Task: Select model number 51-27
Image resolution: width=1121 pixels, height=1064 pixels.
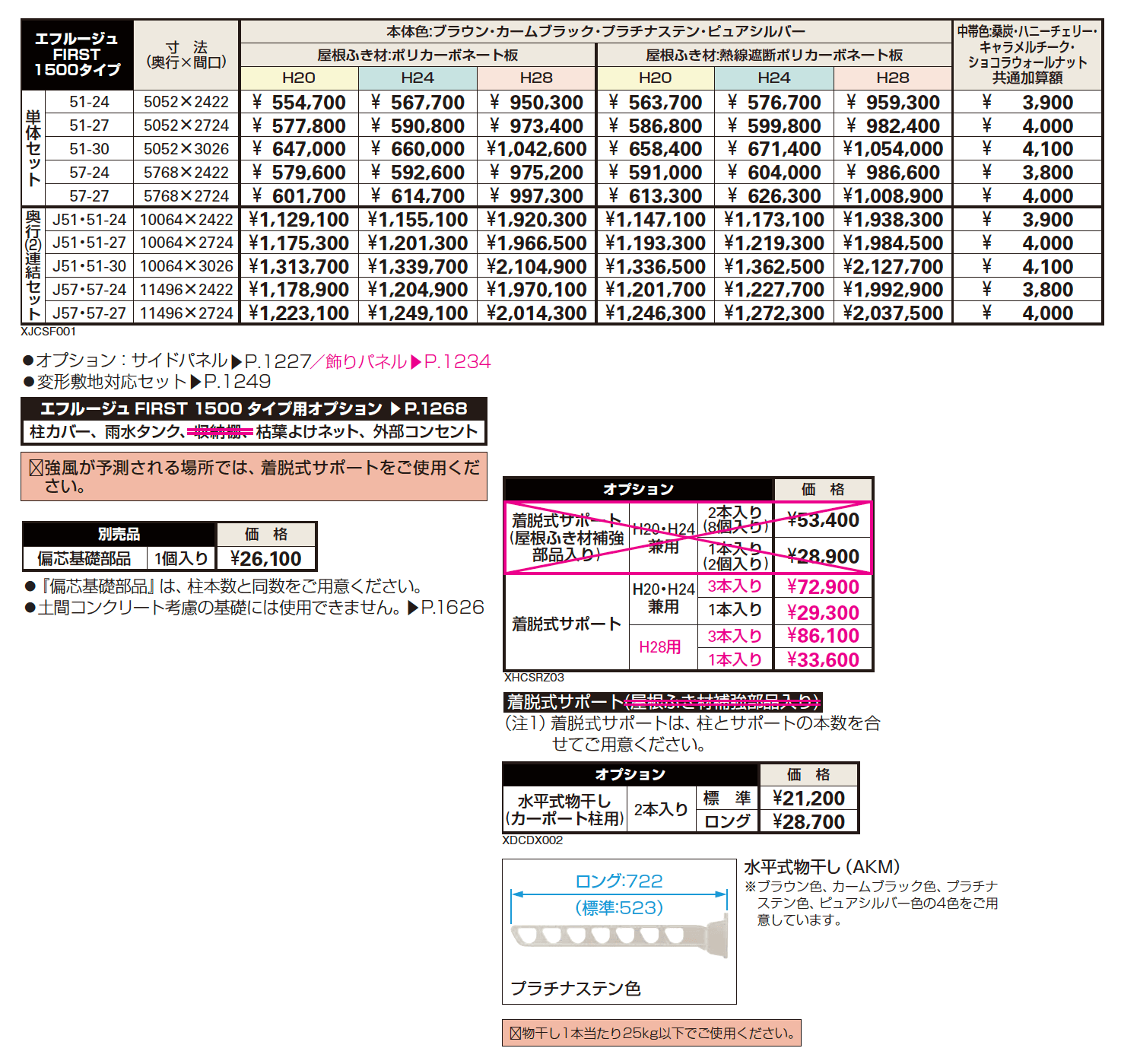Action: [x=89, y=125]
